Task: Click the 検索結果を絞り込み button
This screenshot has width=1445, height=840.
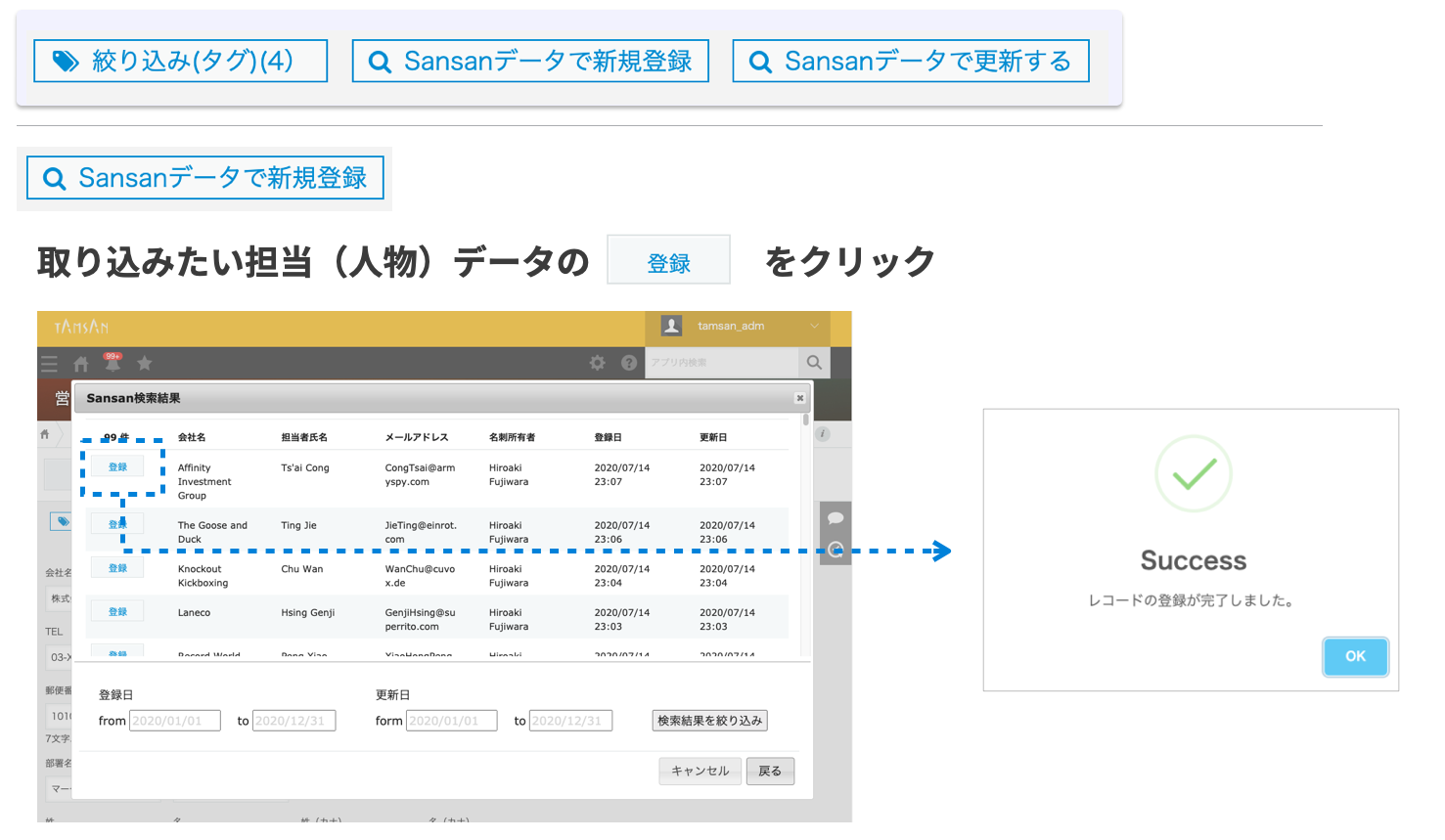Action: pyautogui.click(x=709, y=721)
